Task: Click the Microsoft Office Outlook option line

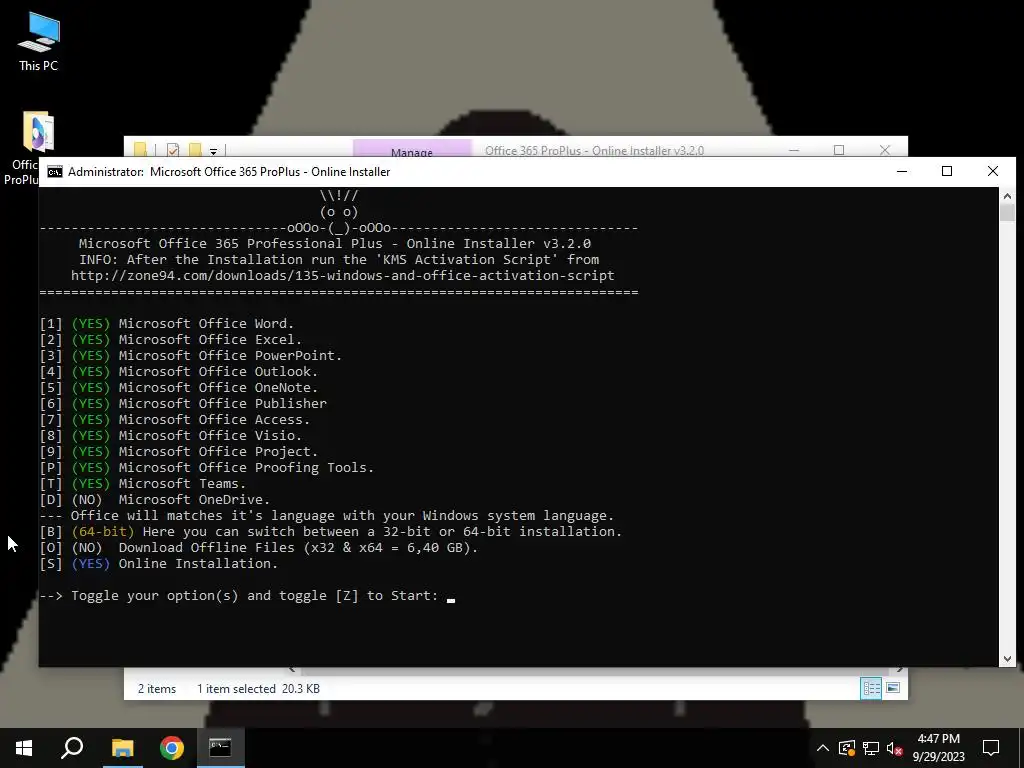Action: point(179,372)
